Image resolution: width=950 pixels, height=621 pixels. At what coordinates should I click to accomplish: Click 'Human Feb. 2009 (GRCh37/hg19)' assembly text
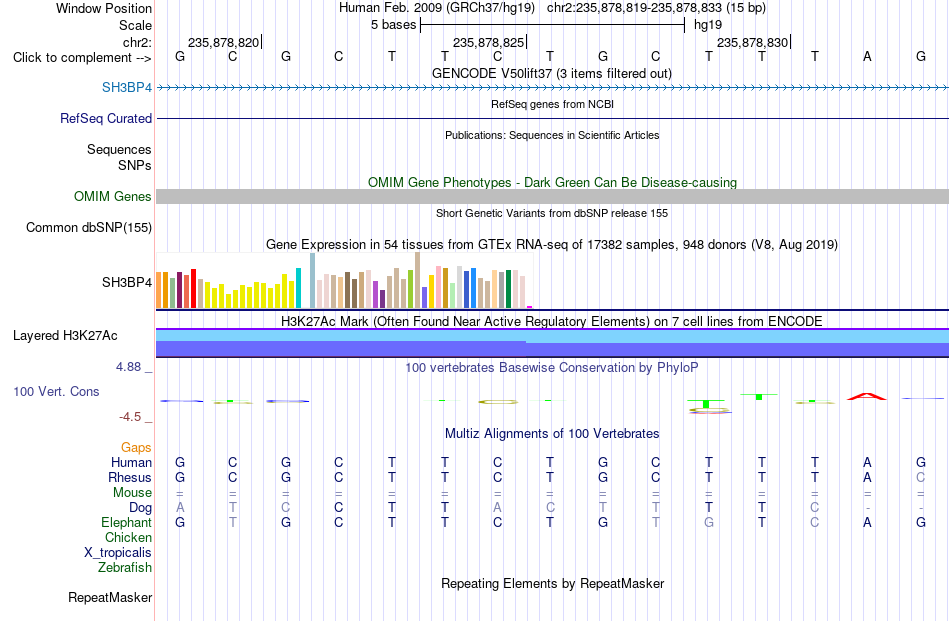point(437,8)
